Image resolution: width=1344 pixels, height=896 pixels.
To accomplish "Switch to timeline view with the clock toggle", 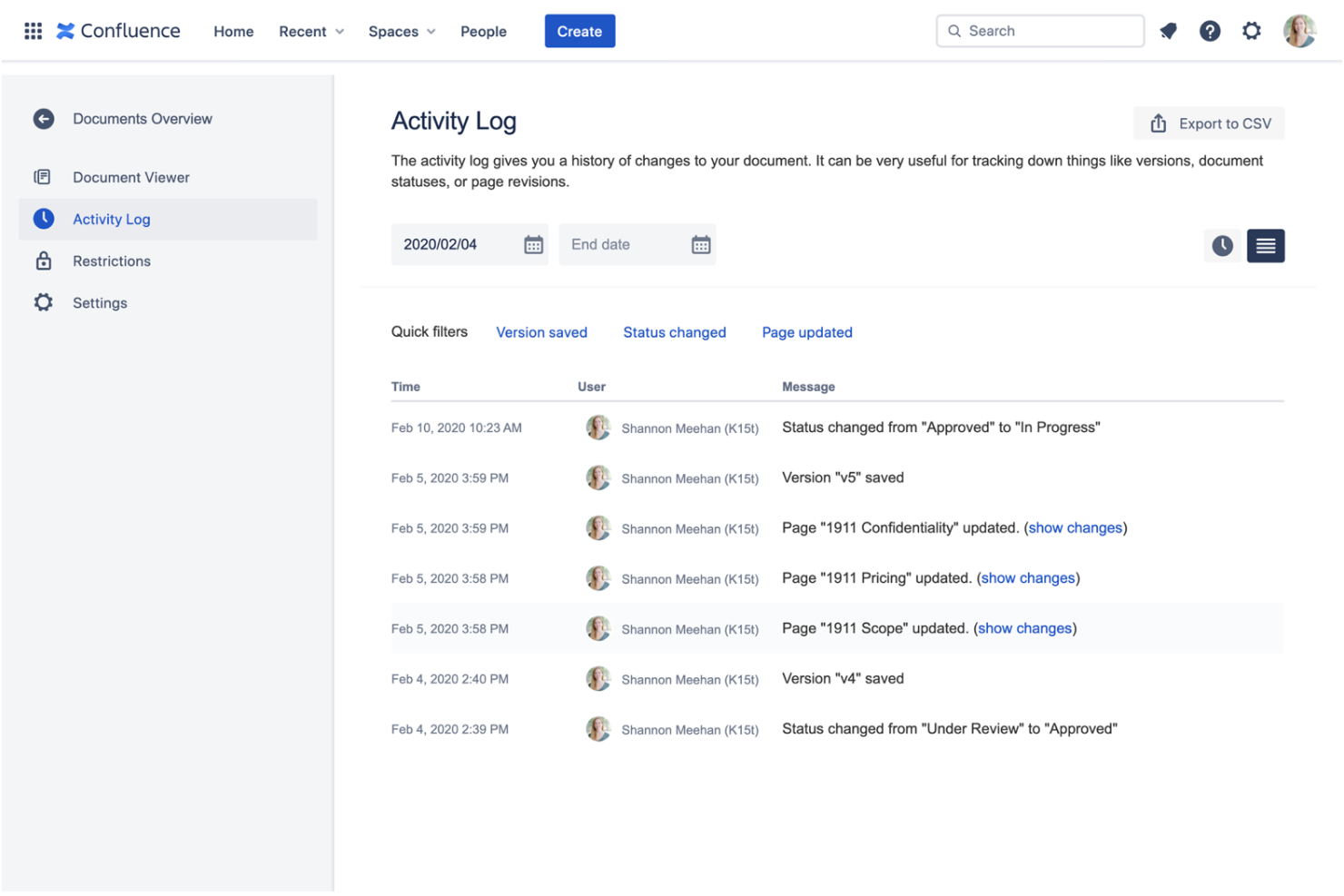I will pos(1222,245).
